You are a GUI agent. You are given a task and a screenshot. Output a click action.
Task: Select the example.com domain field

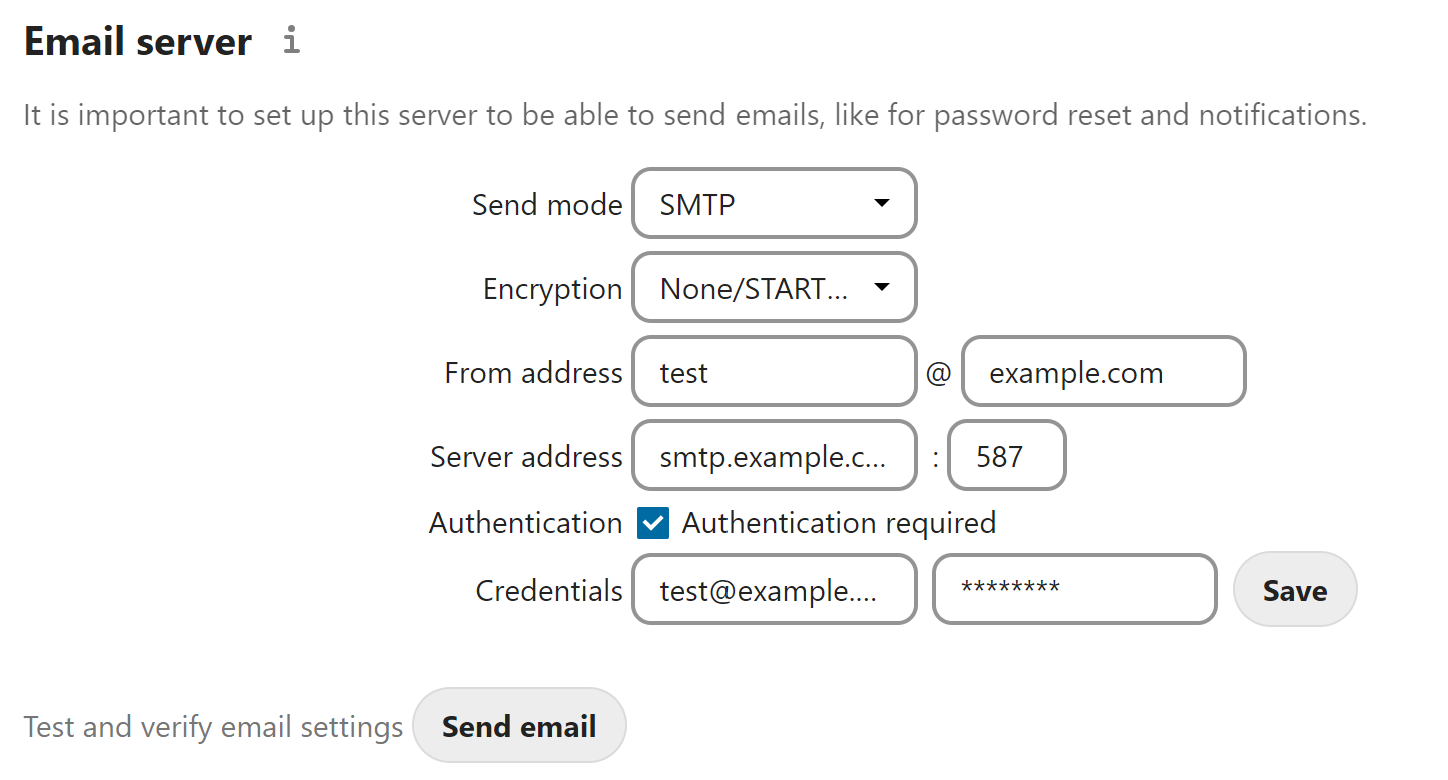(x=1102, y=371)
